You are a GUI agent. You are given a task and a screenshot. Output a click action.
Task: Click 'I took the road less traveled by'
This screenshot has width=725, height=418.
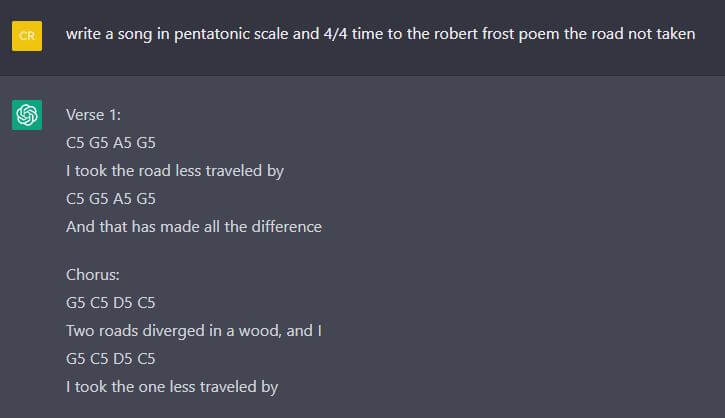click(175, 171)
